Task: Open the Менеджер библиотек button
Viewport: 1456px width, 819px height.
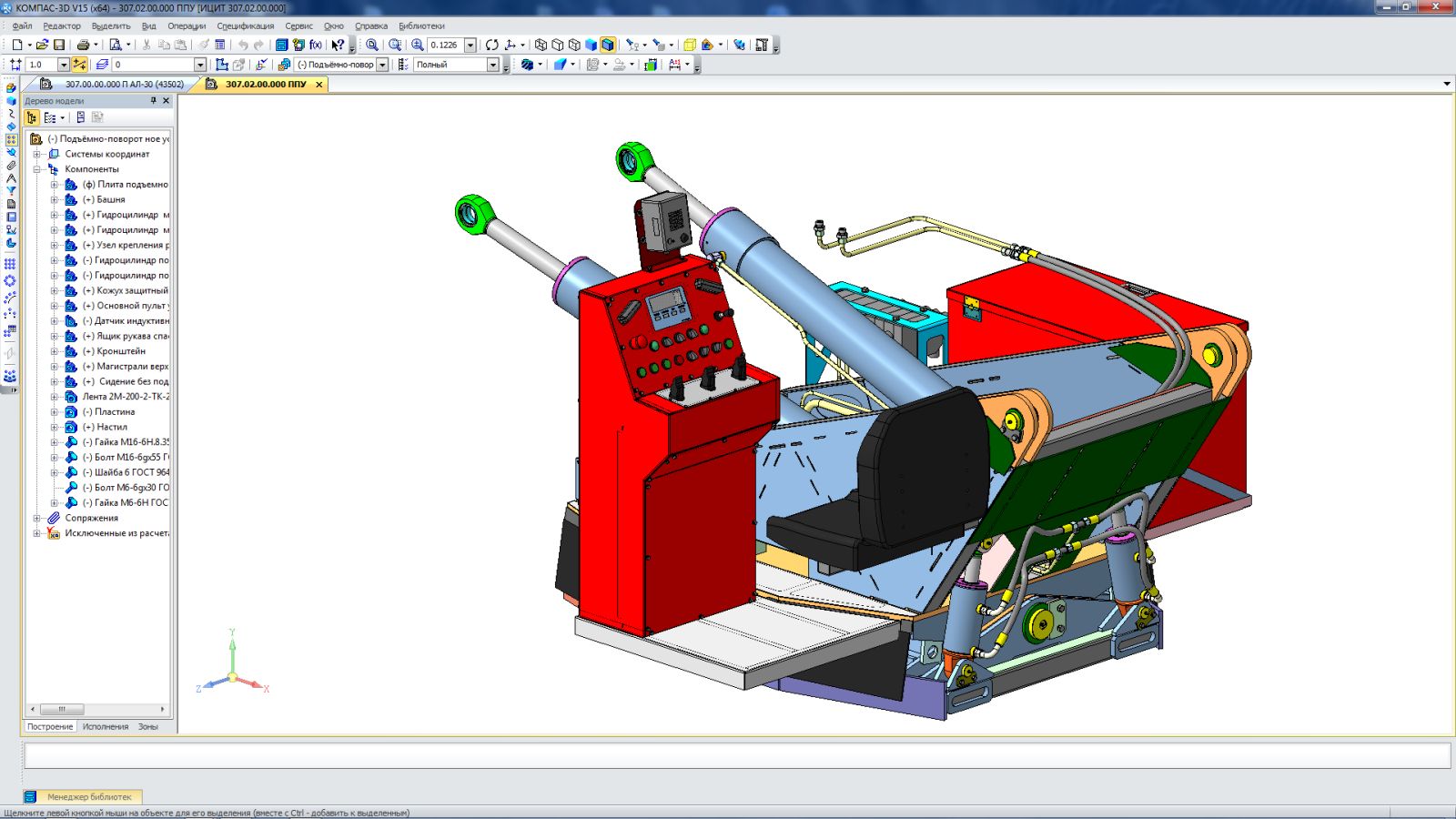Action: point(88,796)
